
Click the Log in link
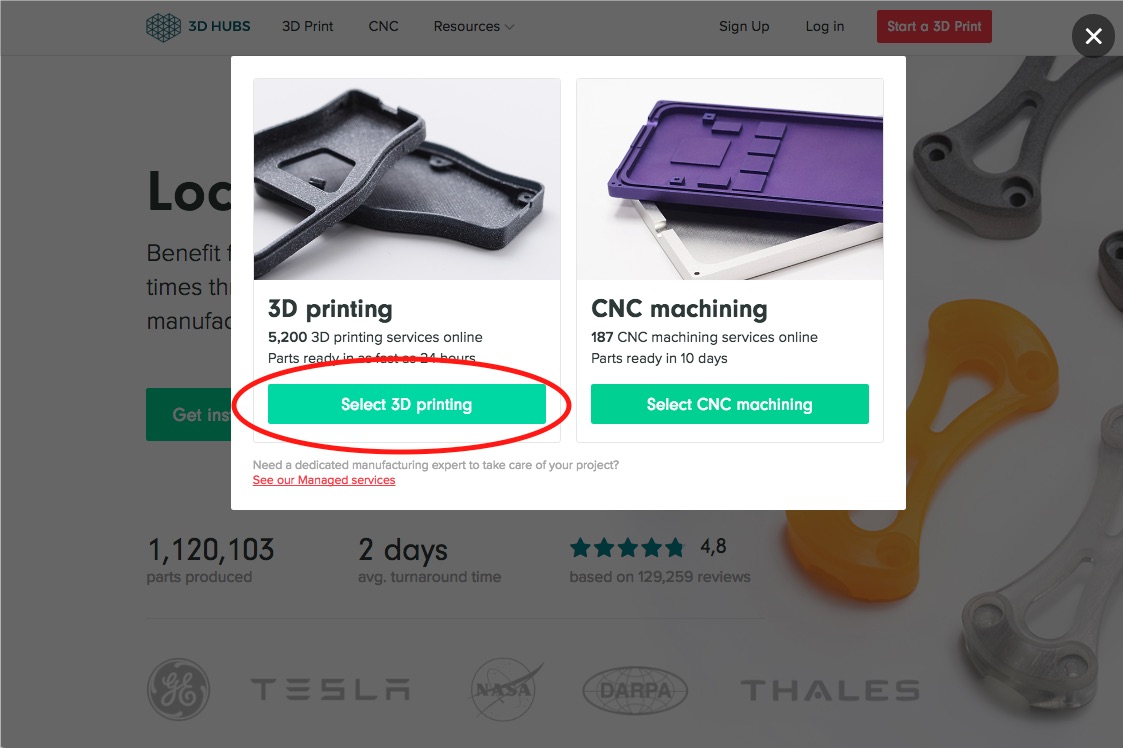click(824, 27)
